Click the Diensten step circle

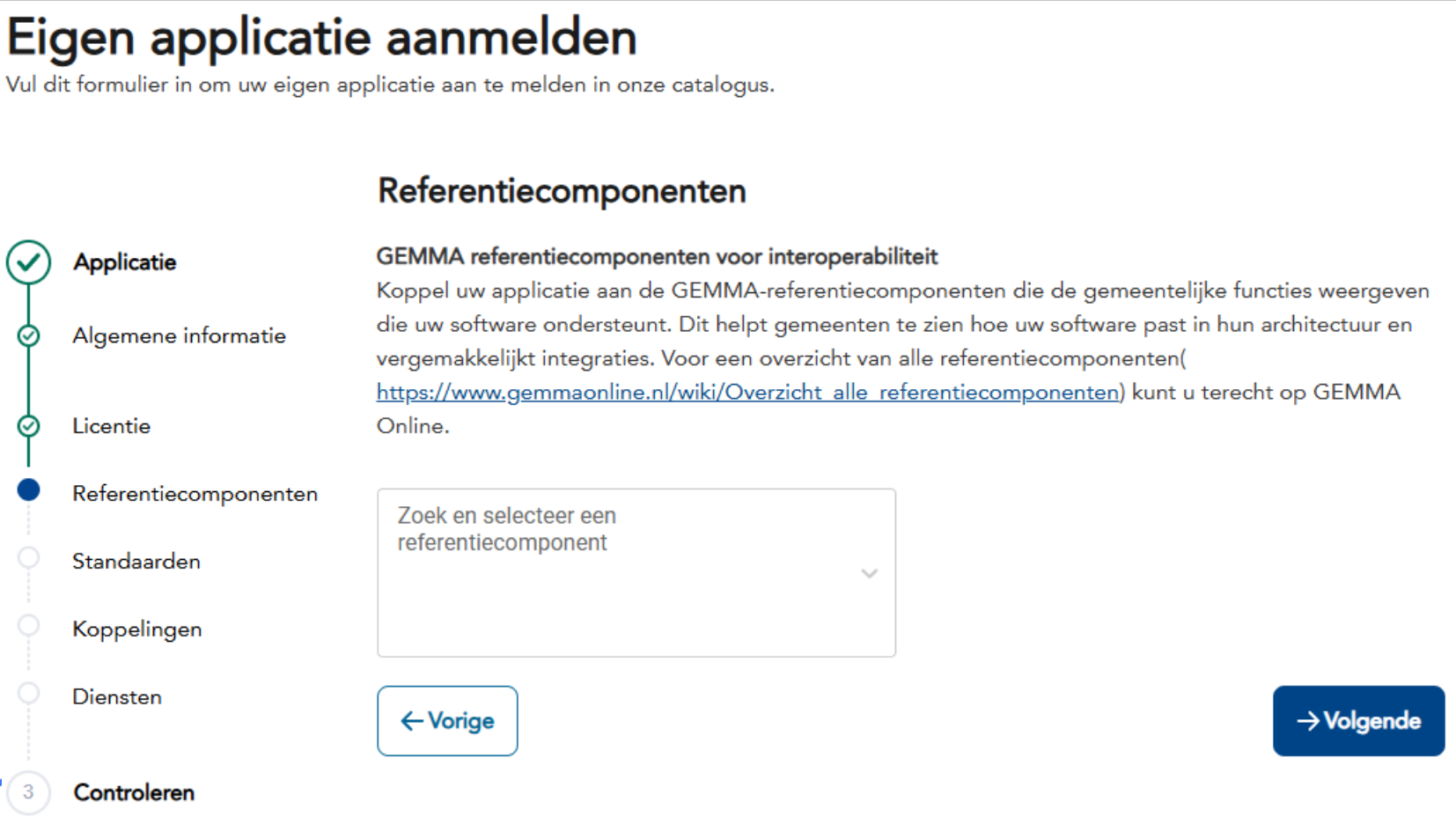tap(28, 694)
